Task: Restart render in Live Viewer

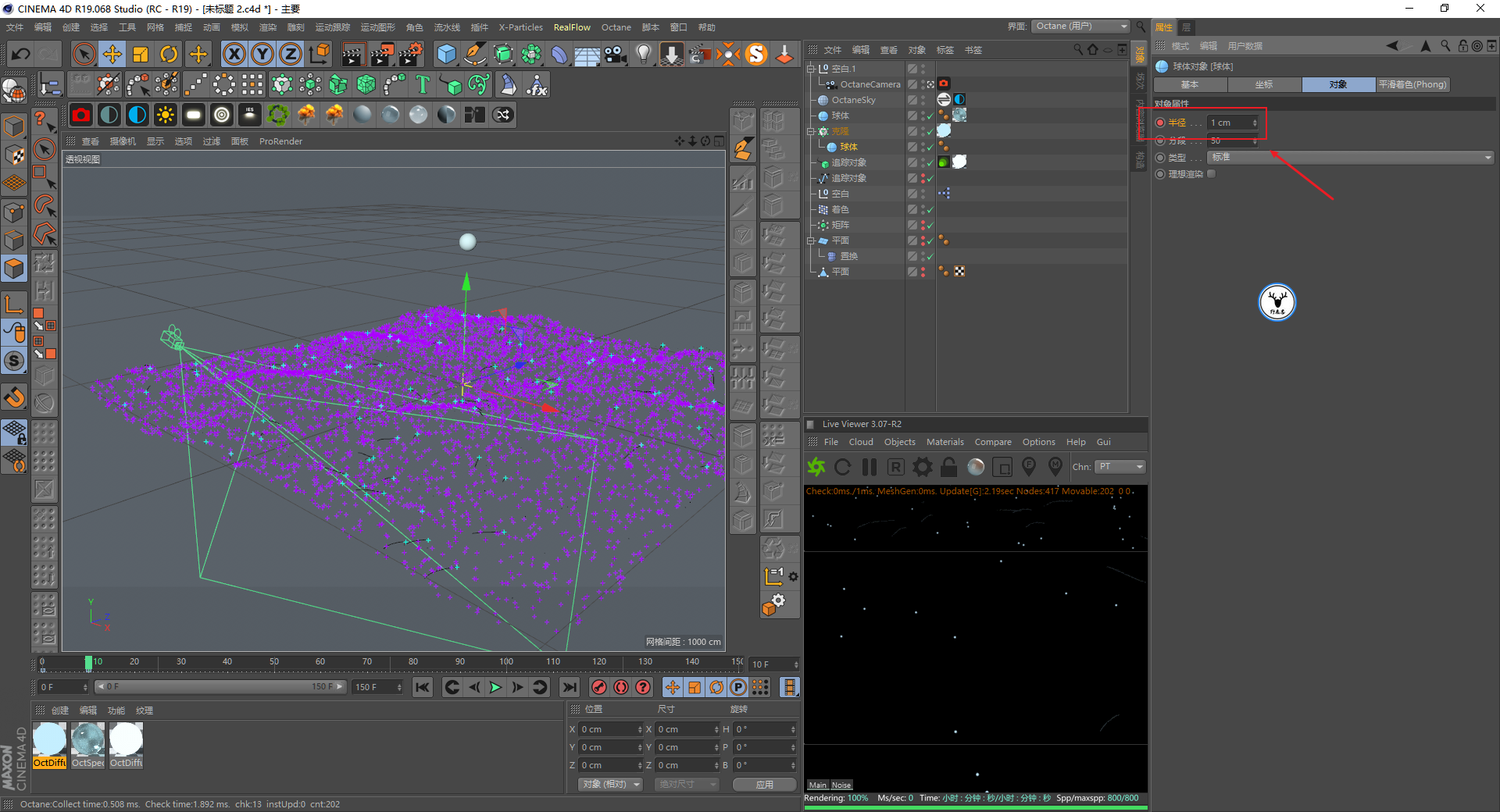Action: coord(842,467)
